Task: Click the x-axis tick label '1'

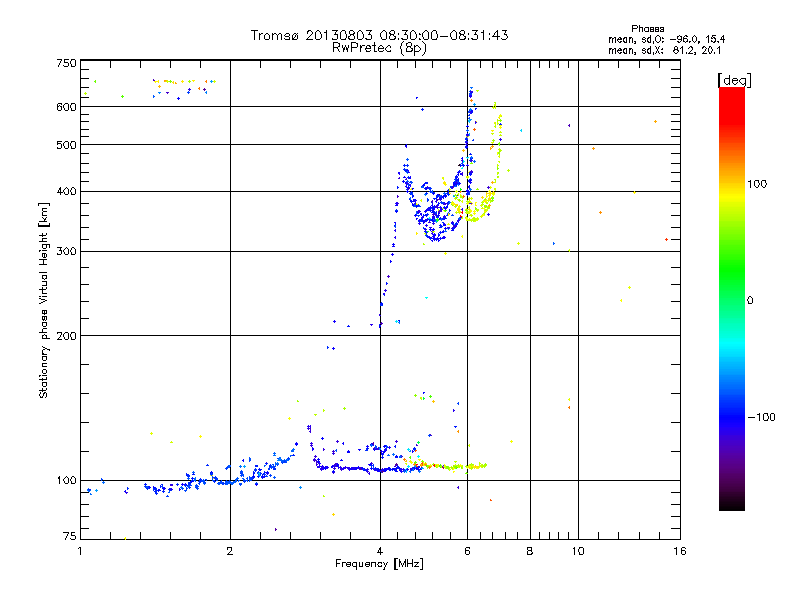Action: tap(80, 551)
